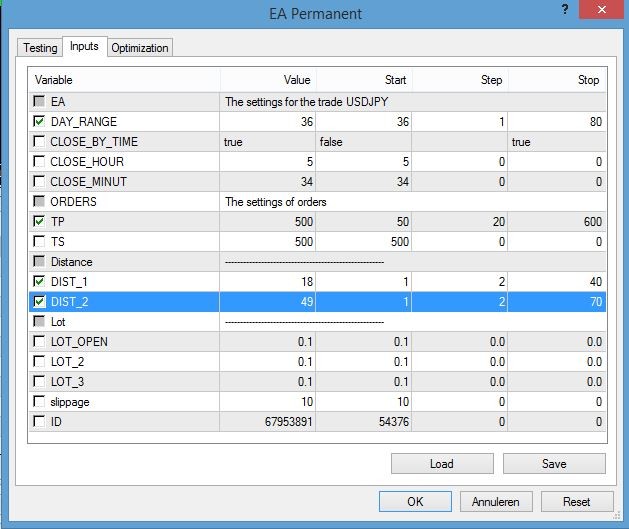Click the greyed EA row checkbox
This screenshot has height=529, width=629.
coord(39,101)
